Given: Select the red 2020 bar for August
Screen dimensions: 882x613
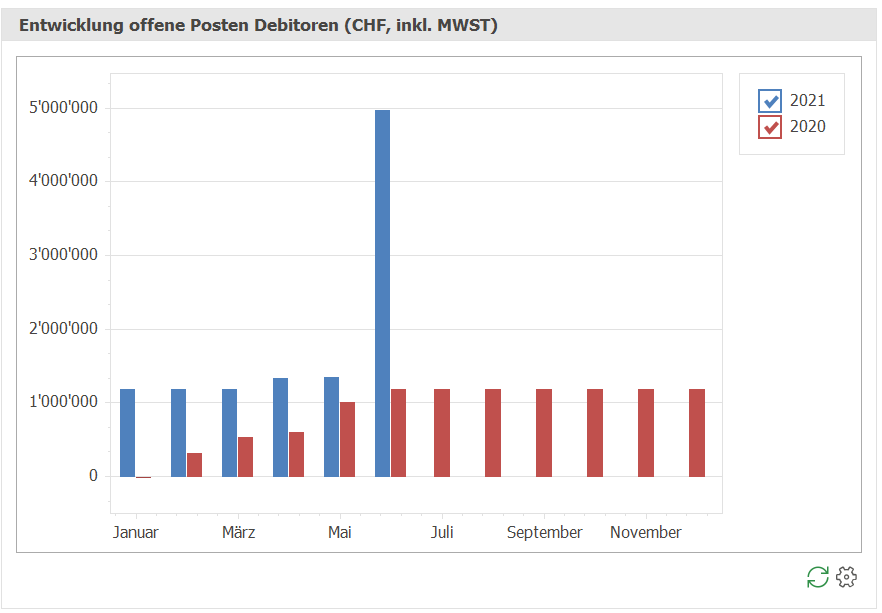Looking at the screenshot, I should [493, 433].
